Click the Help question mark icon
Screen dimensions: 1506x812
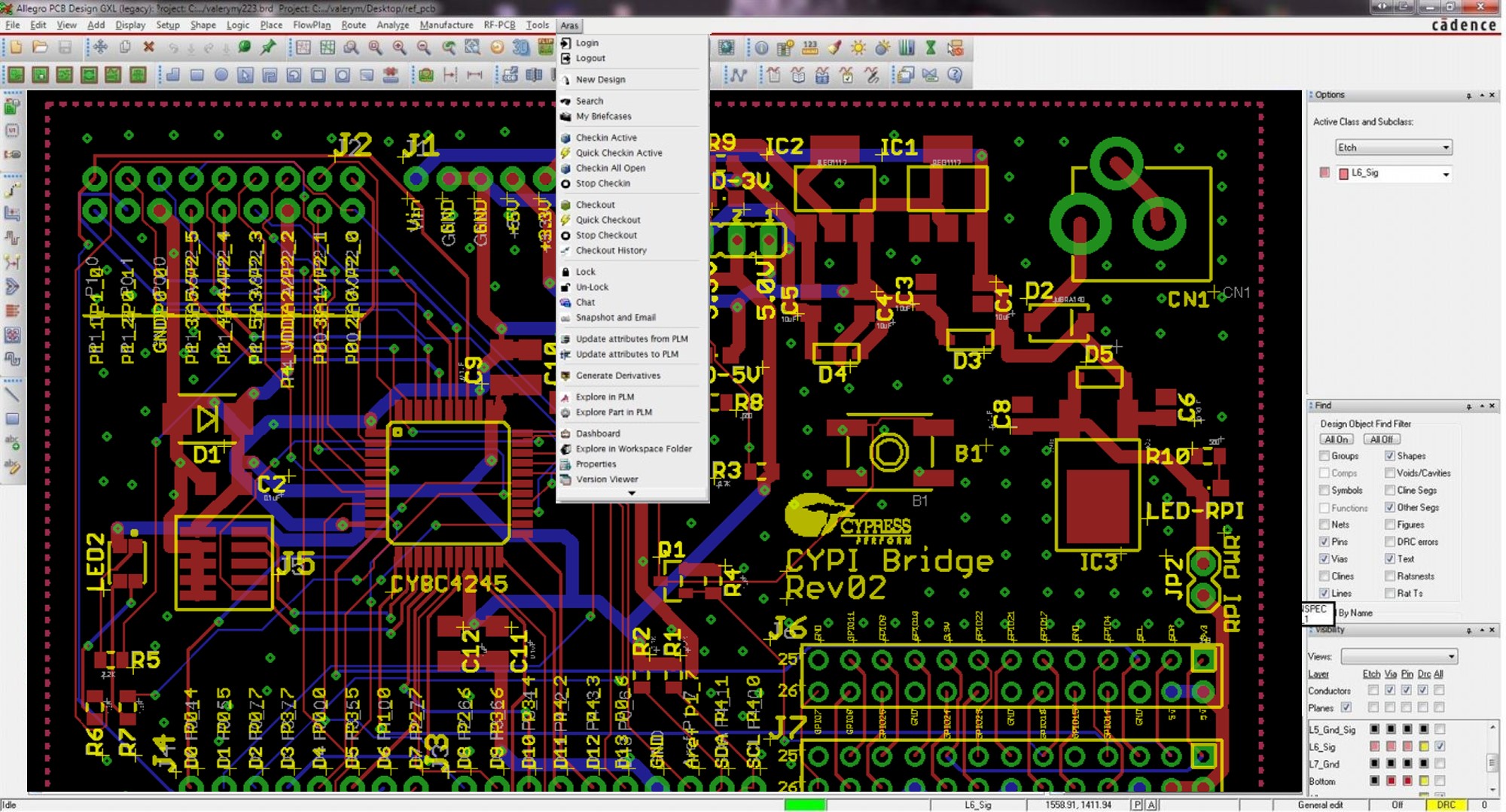click(955, 75)
